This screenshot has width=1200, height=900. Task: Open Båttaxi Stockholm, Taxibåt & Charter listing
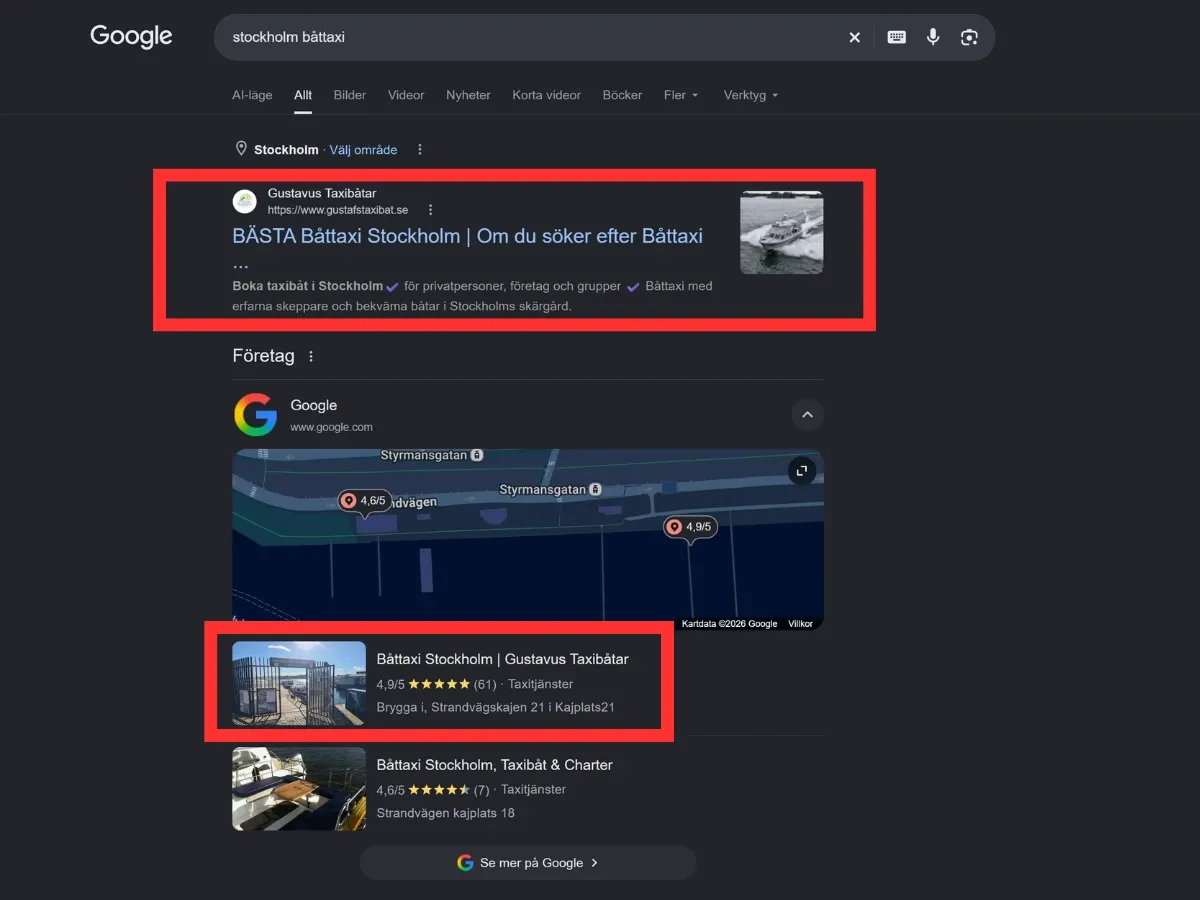pyautogui.click(x=495, y=765)
